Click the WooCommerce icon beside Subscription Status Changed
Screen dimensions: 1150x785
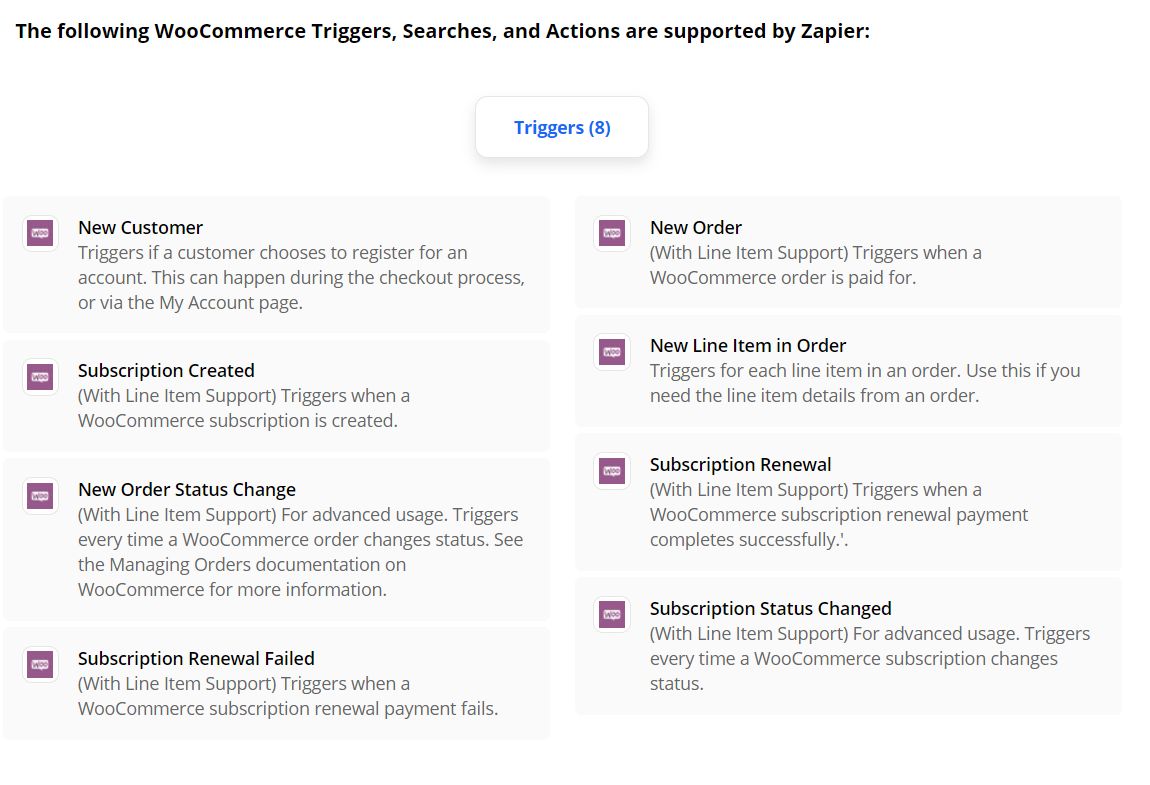(612, 615)
